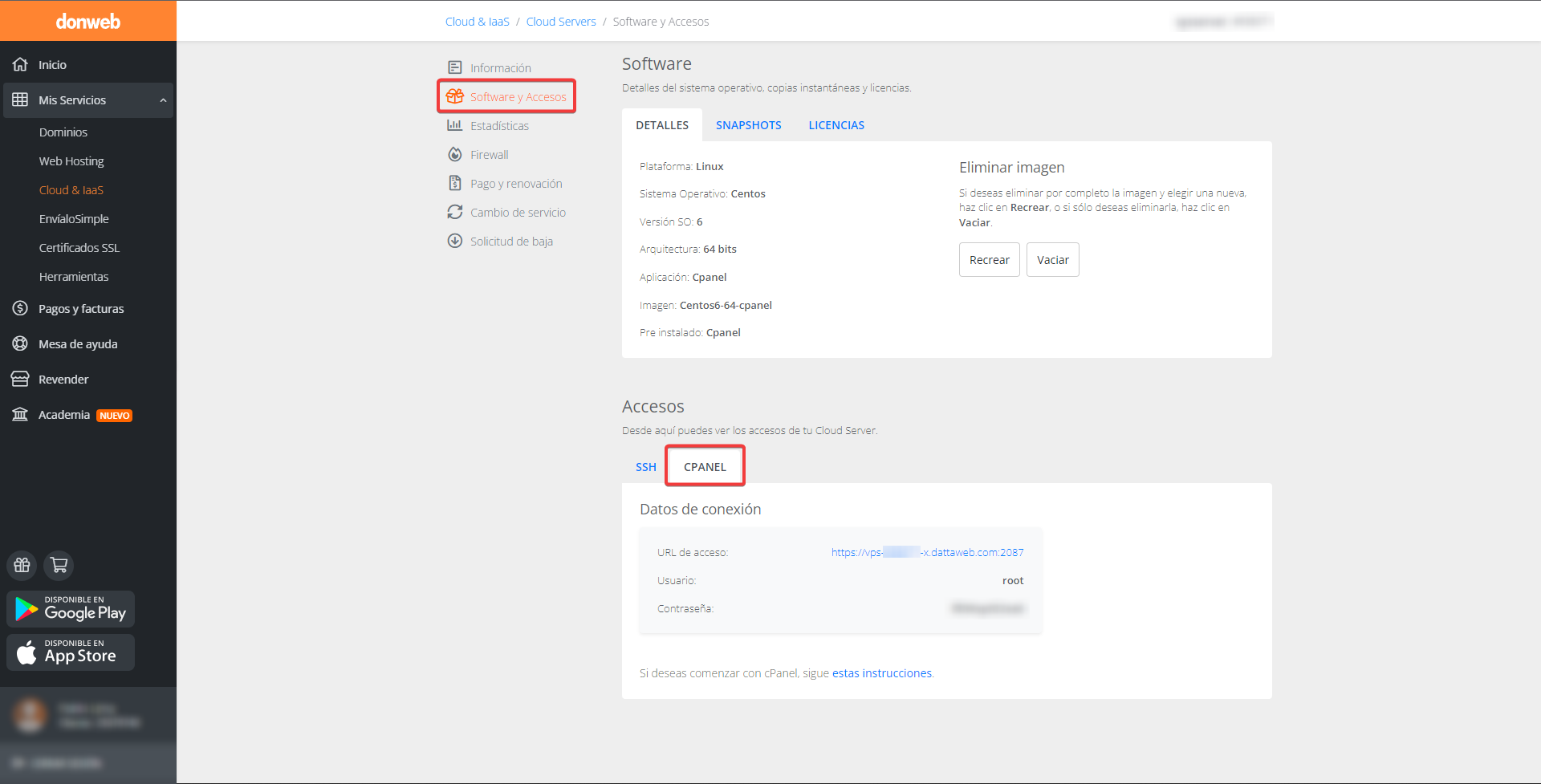The image size is (1541, 784).
Task: Select Cloud & IaaS sidebar item
Action: 71,190
